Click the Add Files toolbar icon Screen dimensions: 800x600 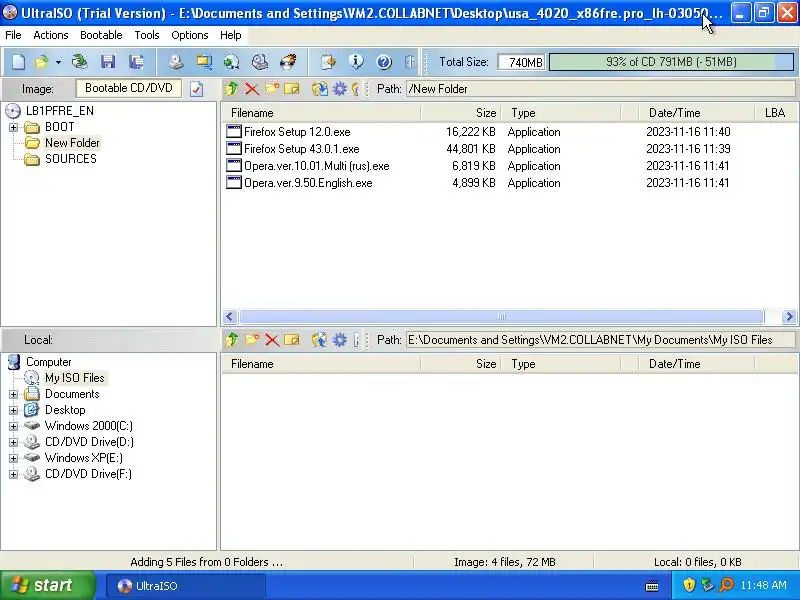point(328,62)
